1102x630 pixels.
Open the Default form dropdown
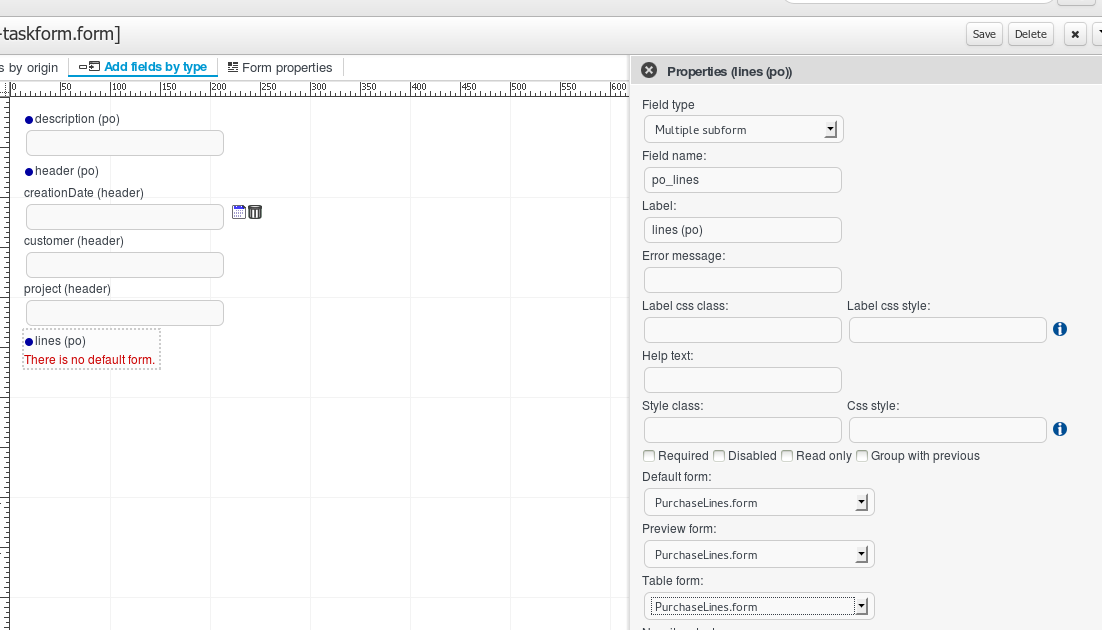click(861, 501)
